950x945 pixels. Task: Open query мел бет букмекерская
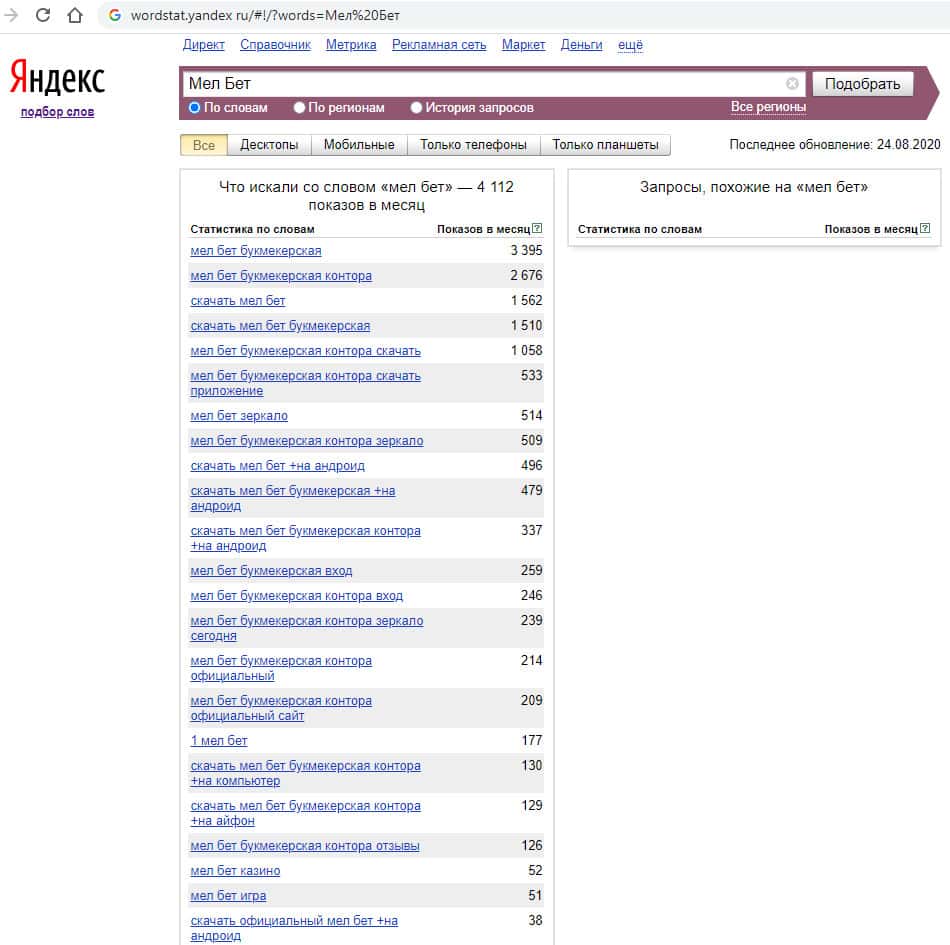click(x=256, y=251)
